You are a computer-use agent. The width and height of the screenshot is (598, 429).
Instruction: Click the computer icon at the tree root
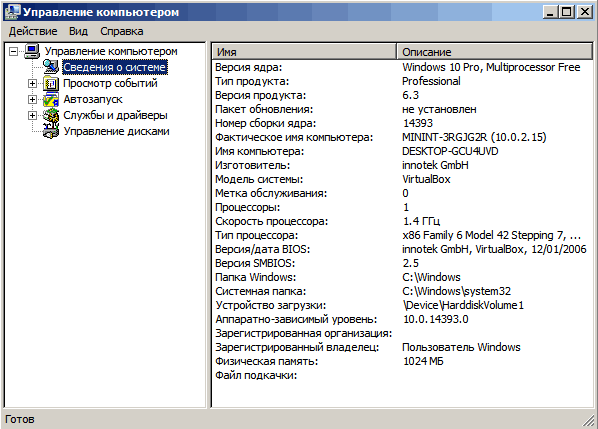(x=32, y=51)
